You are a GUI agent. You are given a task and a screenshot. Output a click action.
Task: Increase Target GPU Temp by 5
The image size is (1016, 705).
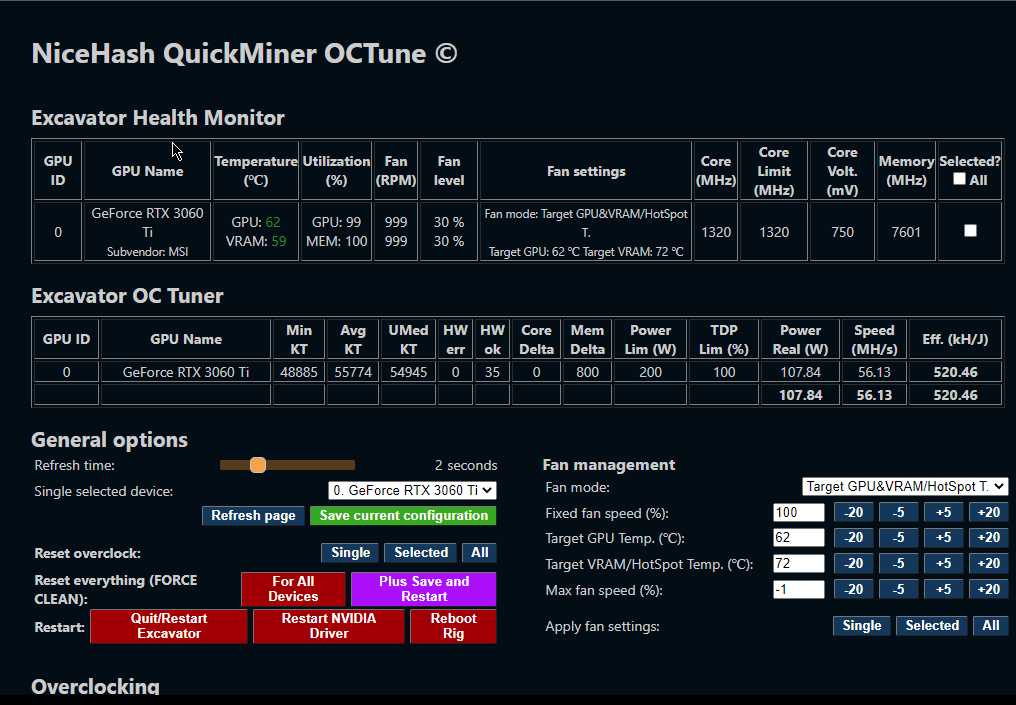click(943, 538)
